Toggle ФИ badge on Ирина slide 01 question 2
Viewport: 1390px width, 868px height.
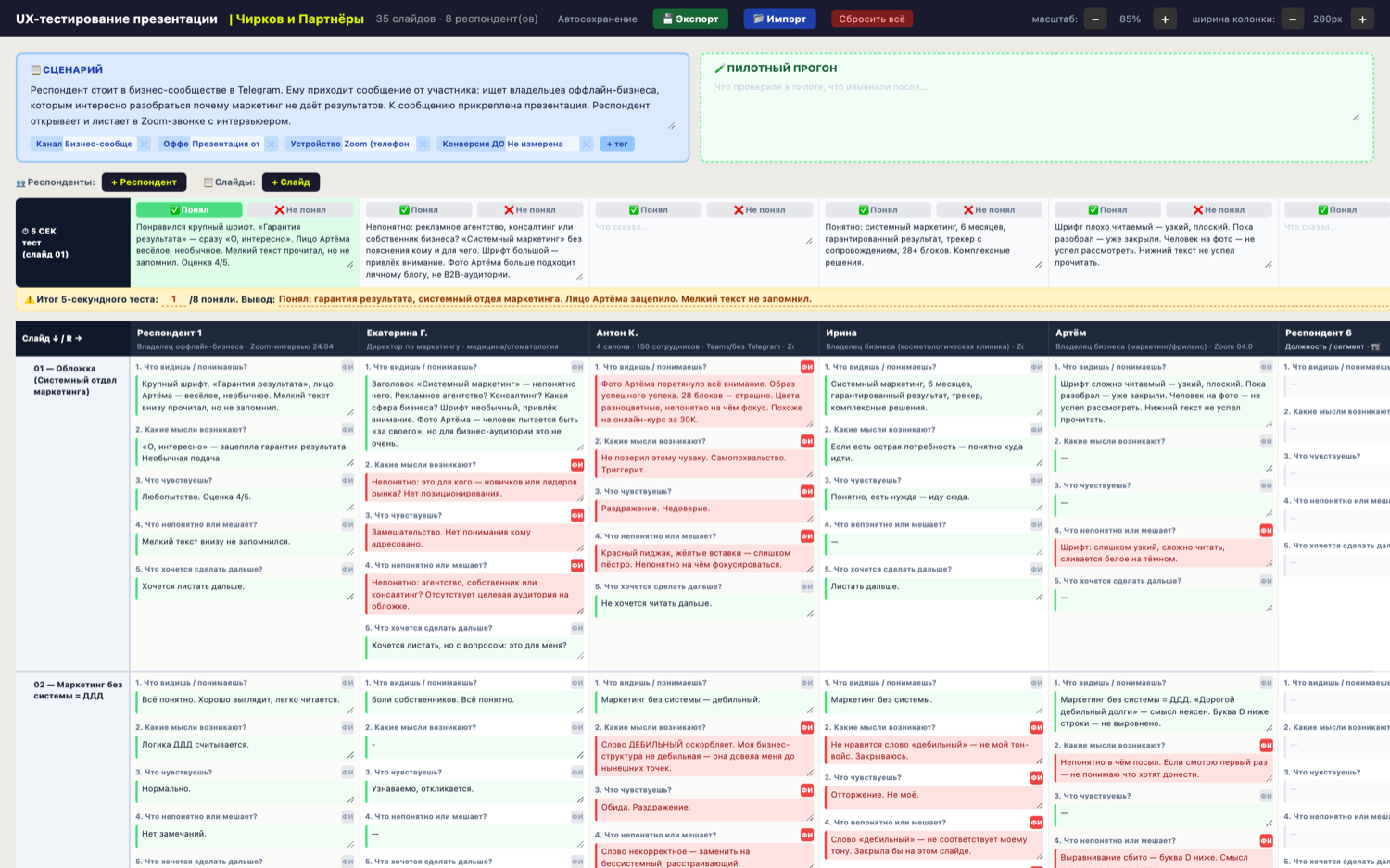click(1037, 430)
